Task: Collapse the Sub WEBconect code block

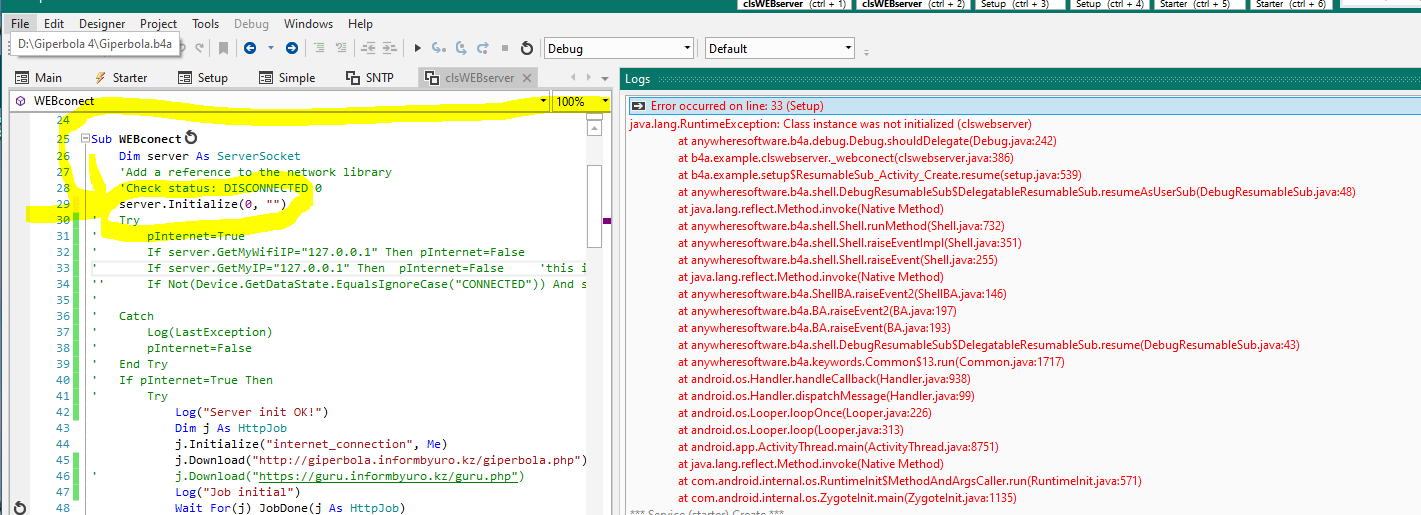Action: pyautogui.click(x=84, y=140)
